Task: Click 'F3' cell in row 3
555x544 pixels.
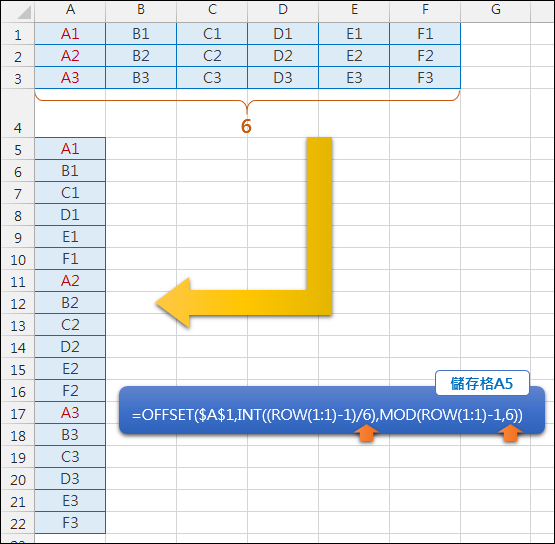Action: tap(425, 78)
